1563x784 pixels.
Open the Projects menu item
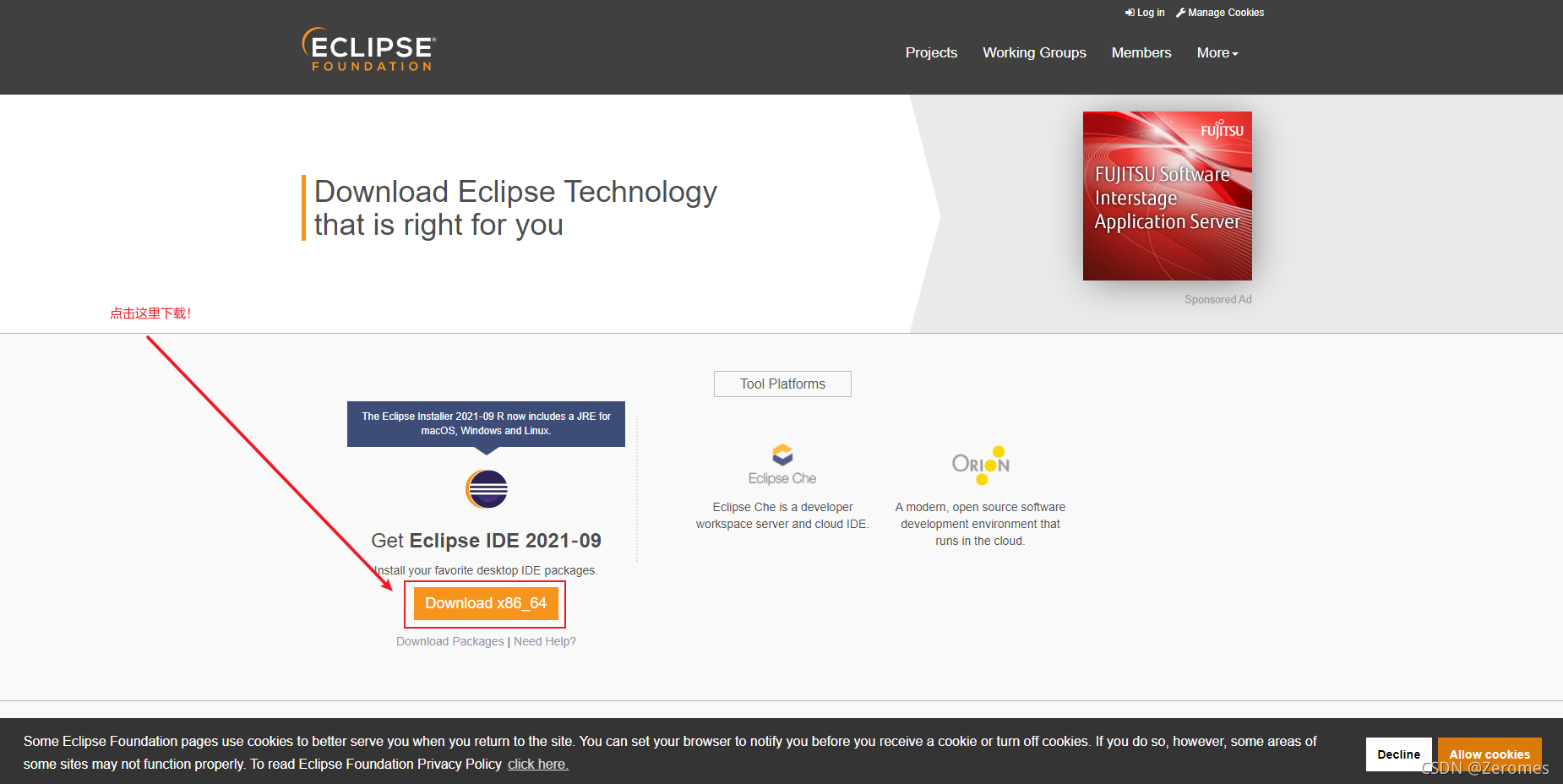coord(931,52)
